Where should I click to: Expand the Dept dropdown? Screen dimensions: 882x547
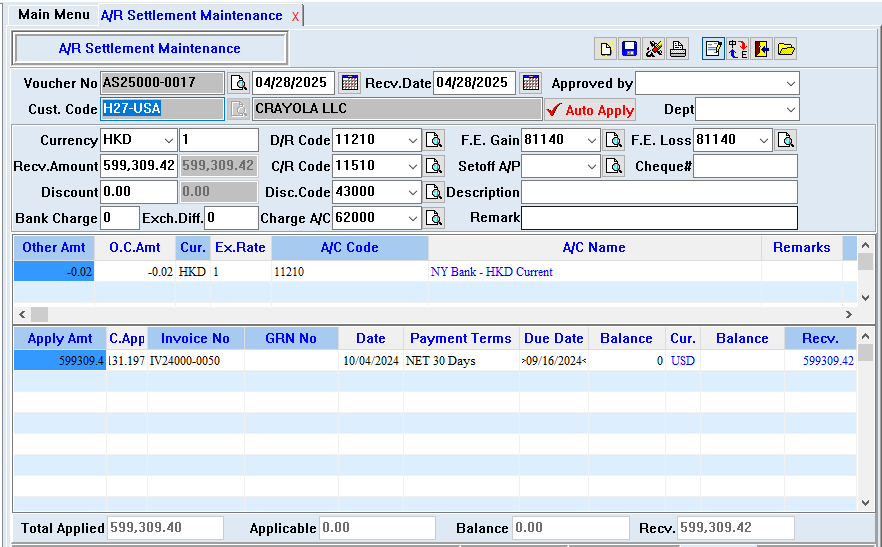790,110
